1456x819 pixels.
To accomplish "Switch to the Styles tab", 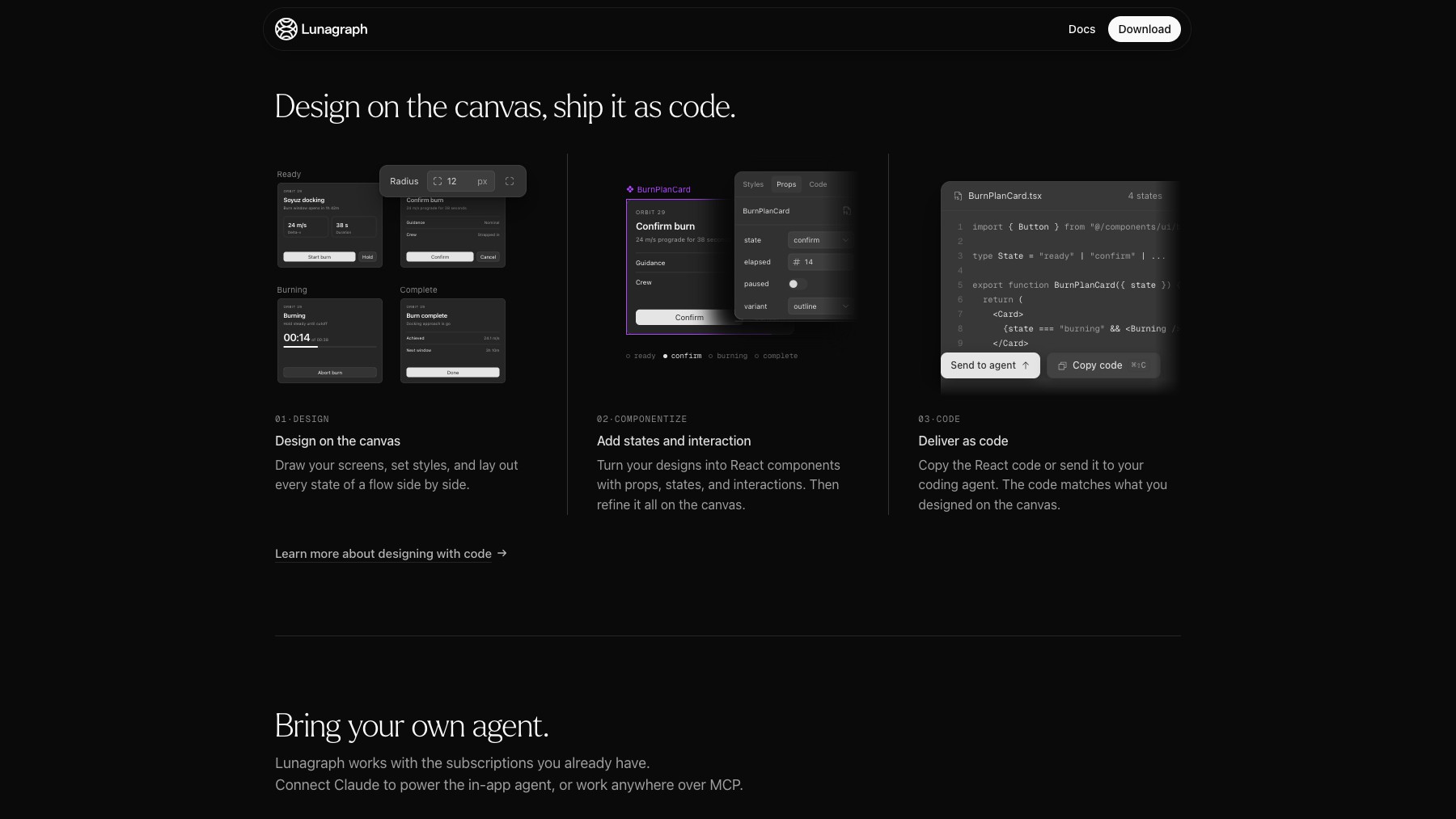I will (753, 184).
